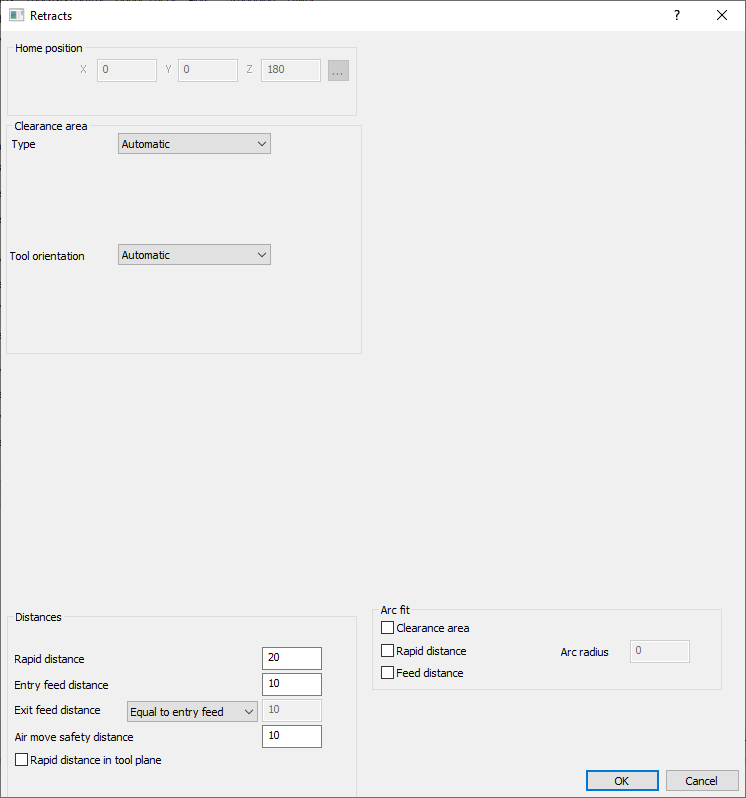This screenshot has height=798, width=746.
Task: Expand the Tool orientation dropdown
Action: [x=194, y=255]
